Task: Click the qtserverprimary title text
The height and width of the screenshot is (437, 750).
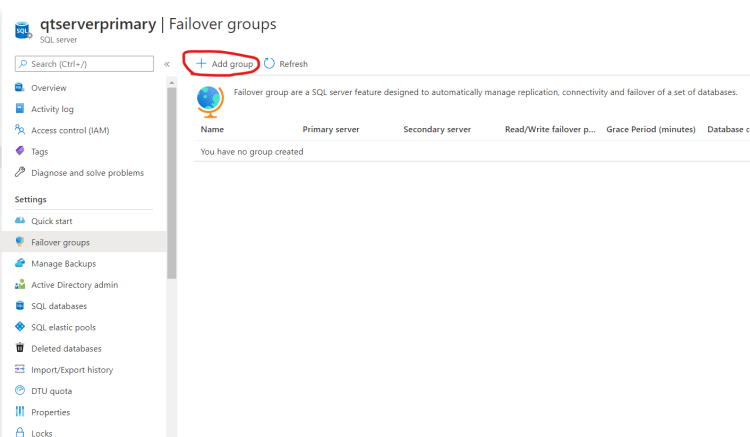Action: [x=98, y=24]
